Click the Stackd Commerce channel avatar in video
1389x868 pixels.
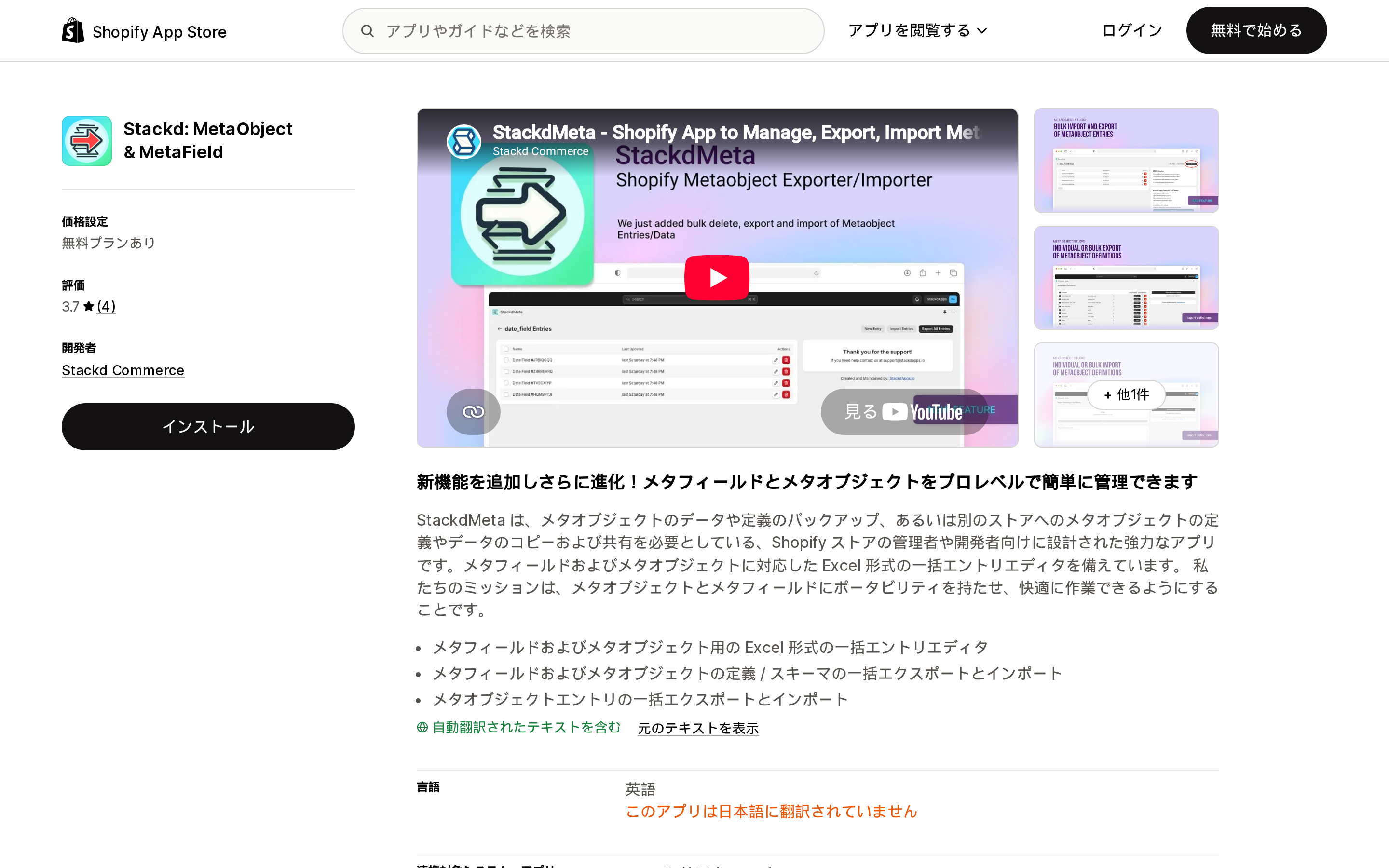464,141
